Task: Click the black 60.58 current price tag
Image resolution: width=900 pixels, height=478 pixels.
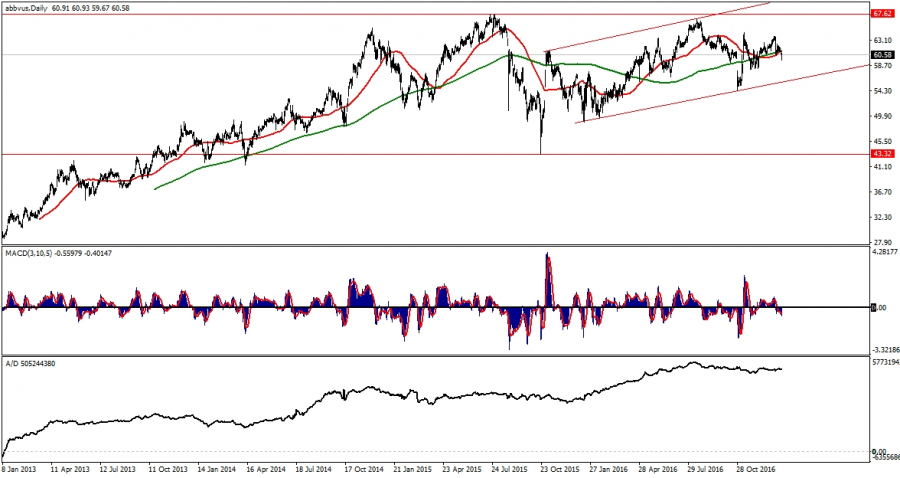Action: point(882,54)
